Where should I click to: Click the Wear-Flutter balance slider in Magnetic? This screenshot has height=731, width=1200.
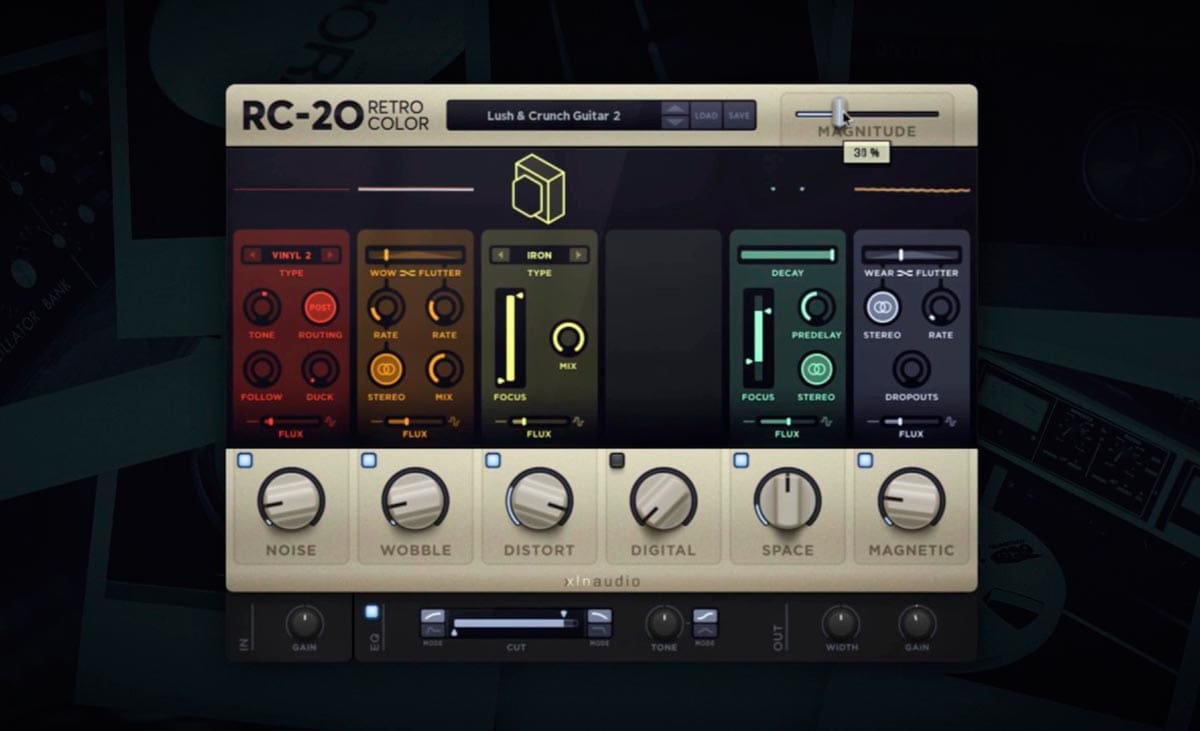click(911, 255)
